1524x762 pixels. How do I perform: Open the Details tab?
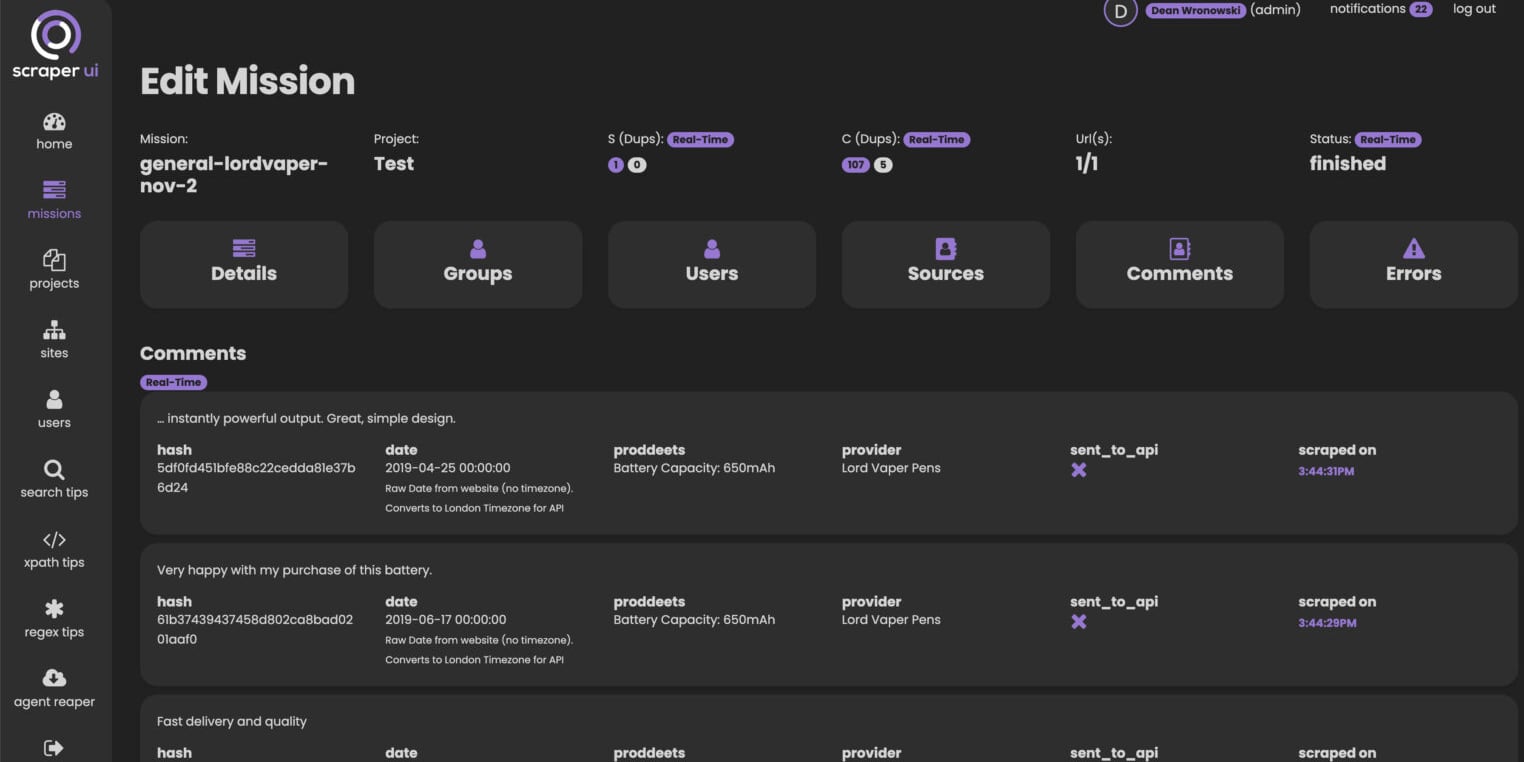click(244, 264)
